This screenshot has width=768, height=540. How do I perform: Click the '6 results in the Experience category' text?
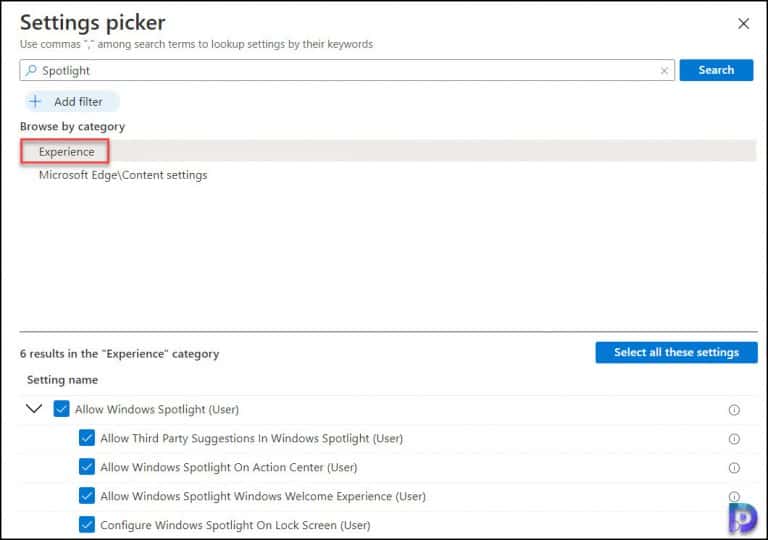(x=120, y=354)
